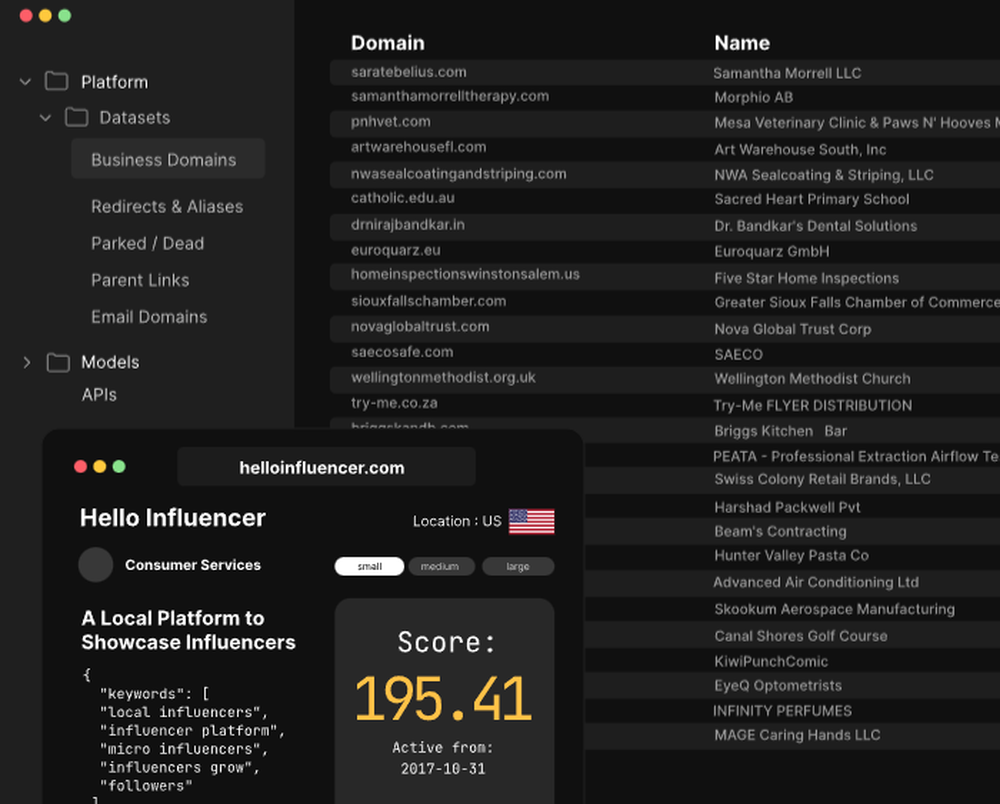Click the artwarehousefl.com domain cell
Viewport: 1000px width, 804px height.
[x=418, y=147]
